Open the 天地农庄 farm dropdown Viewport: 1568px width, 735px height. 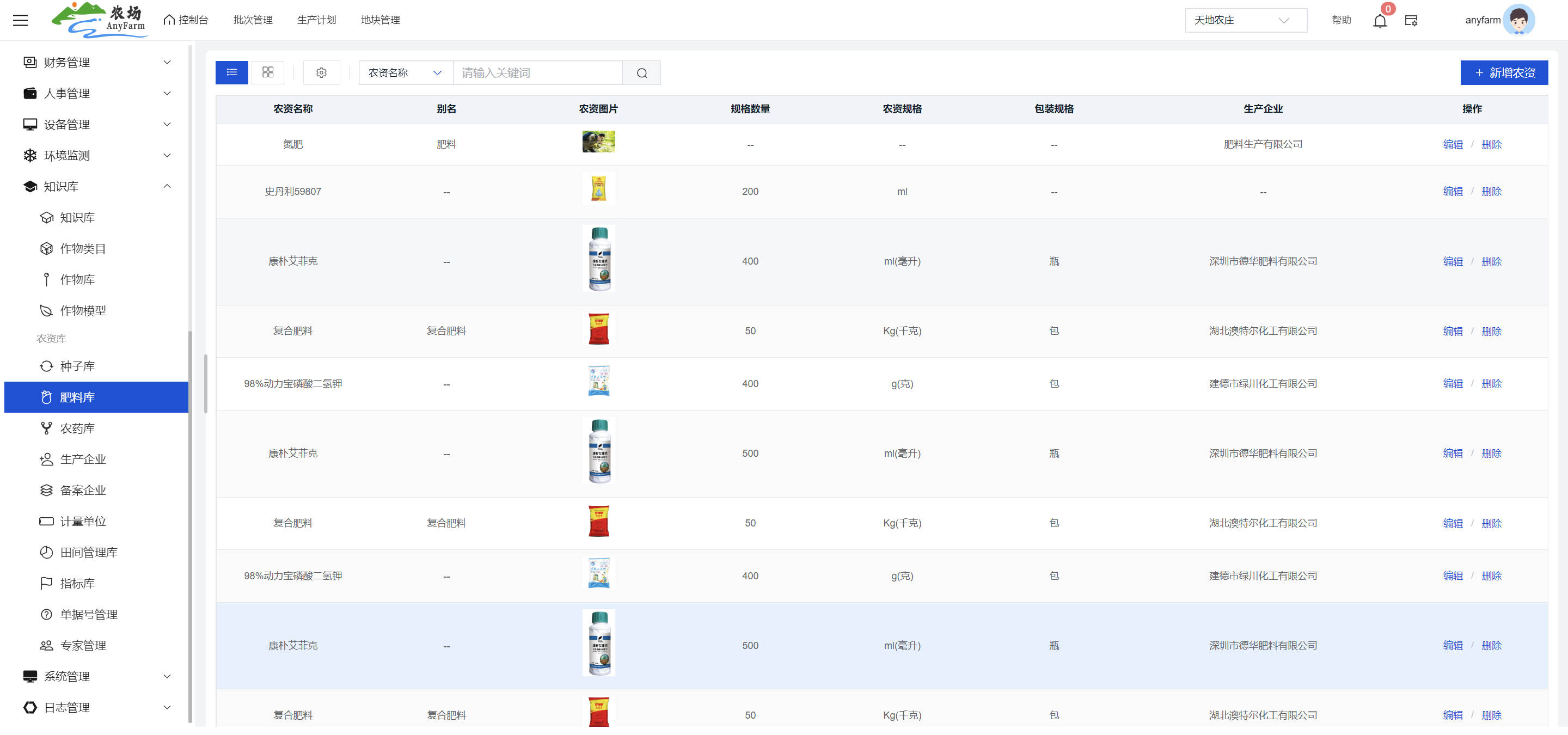[1245, 20]
